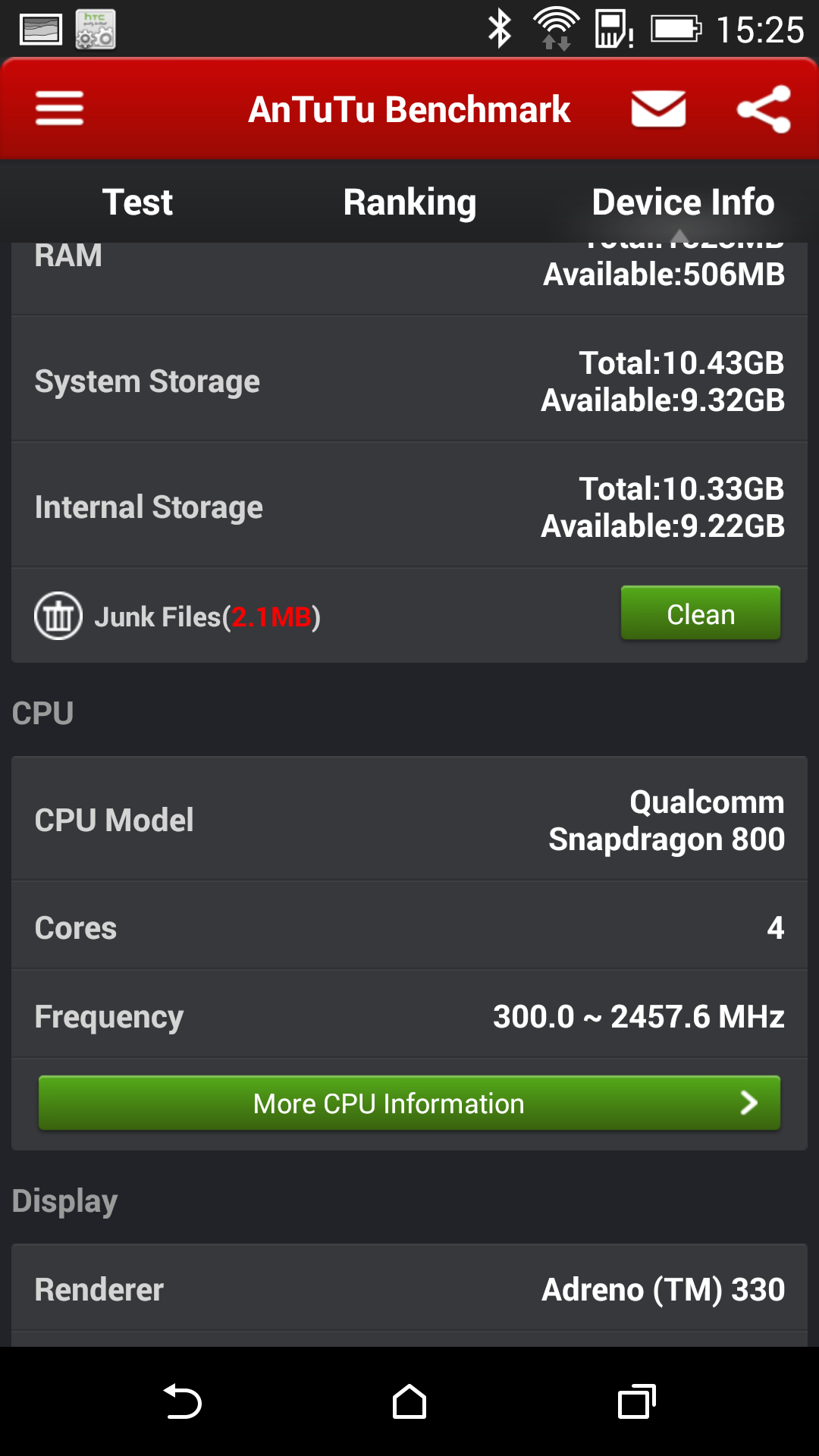Tap the screenshot notification icon
The width and height of the screenshot is (819, 1456).
click(41, 30)
